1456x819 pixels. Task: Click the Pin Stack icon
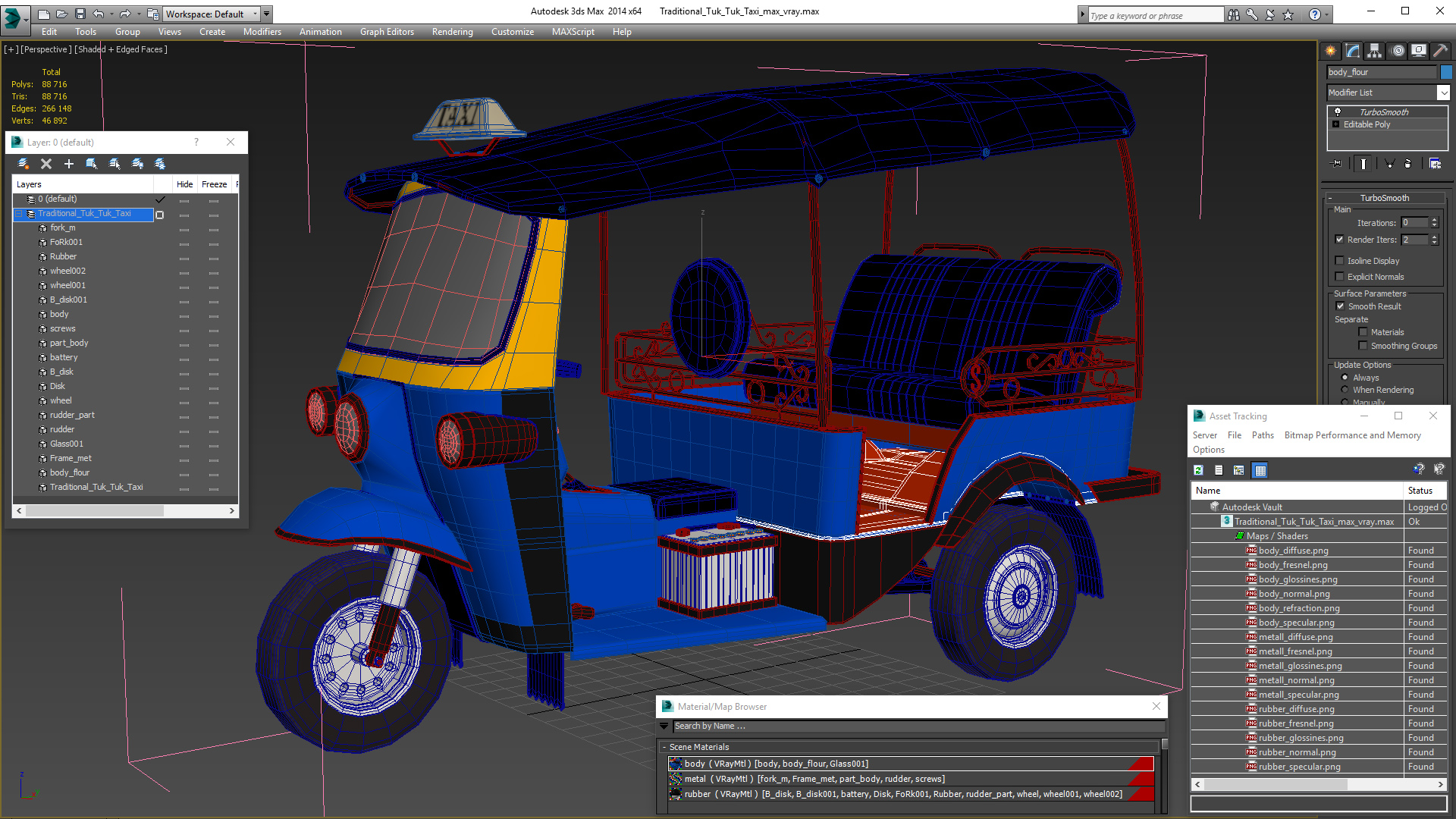(x=1337, y=163)
